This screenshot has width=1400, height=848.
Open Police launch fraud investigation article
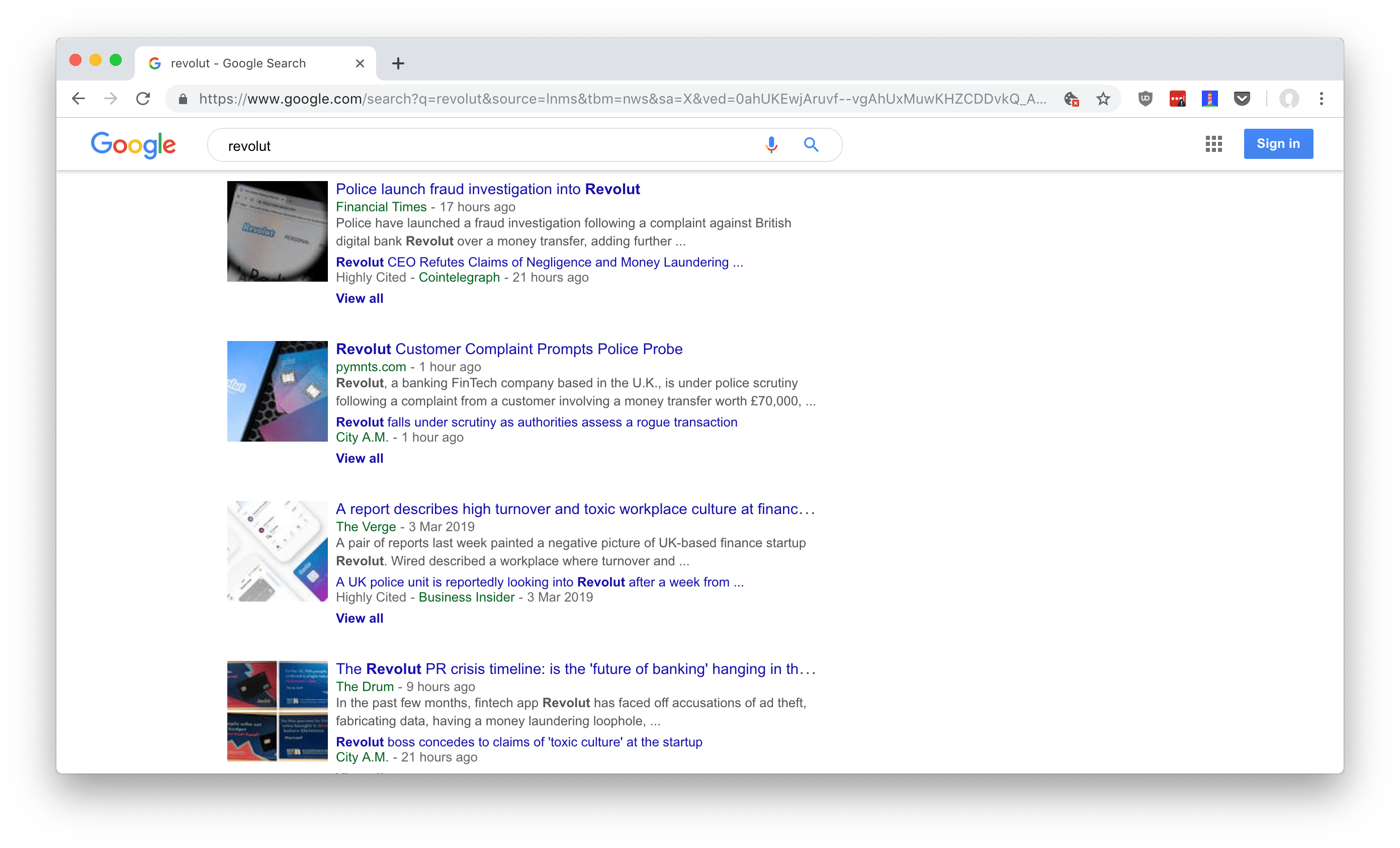(x=487, y=189)
